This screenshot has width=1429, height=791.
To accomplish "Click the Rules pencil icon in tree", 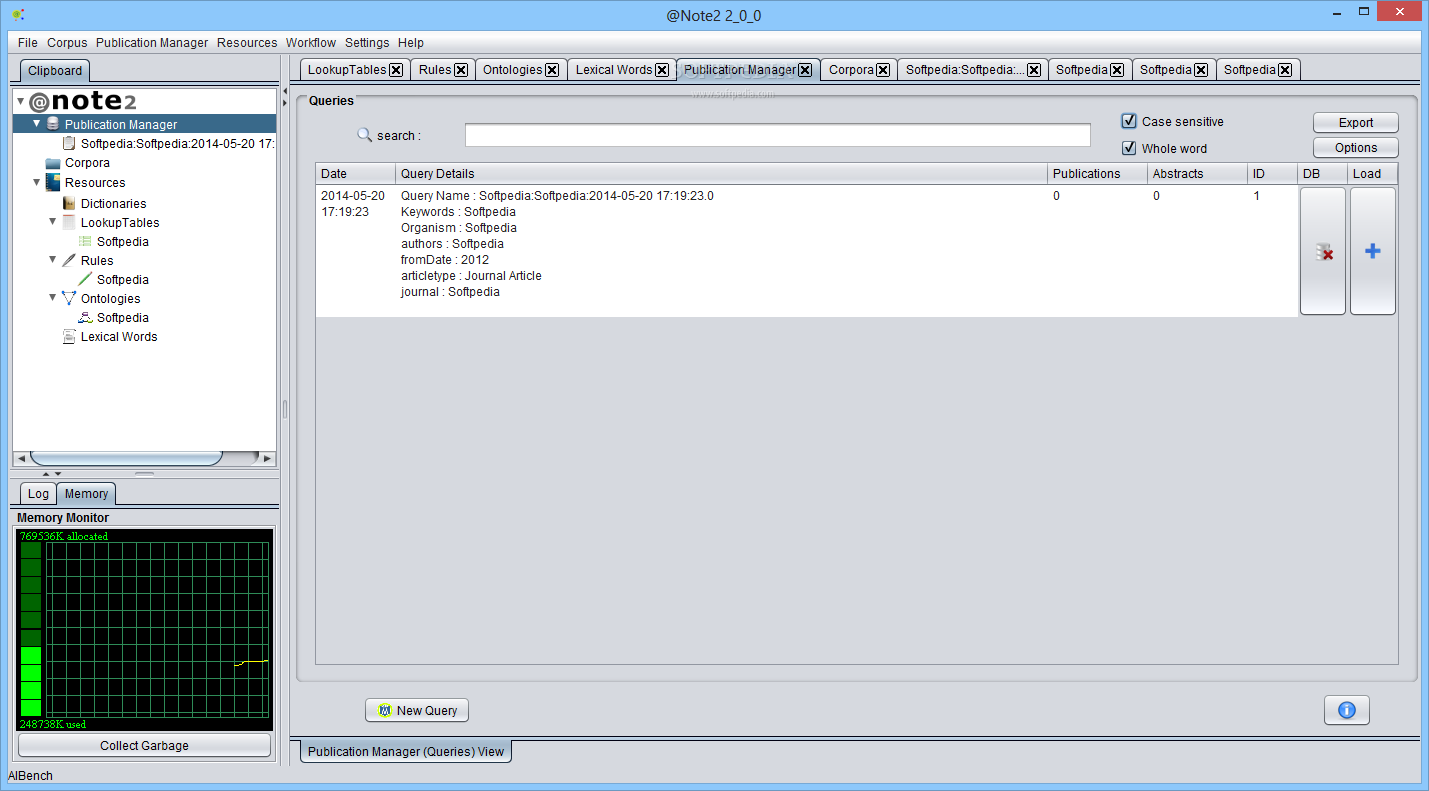I will pyautogui.click(x=69, y=260).
